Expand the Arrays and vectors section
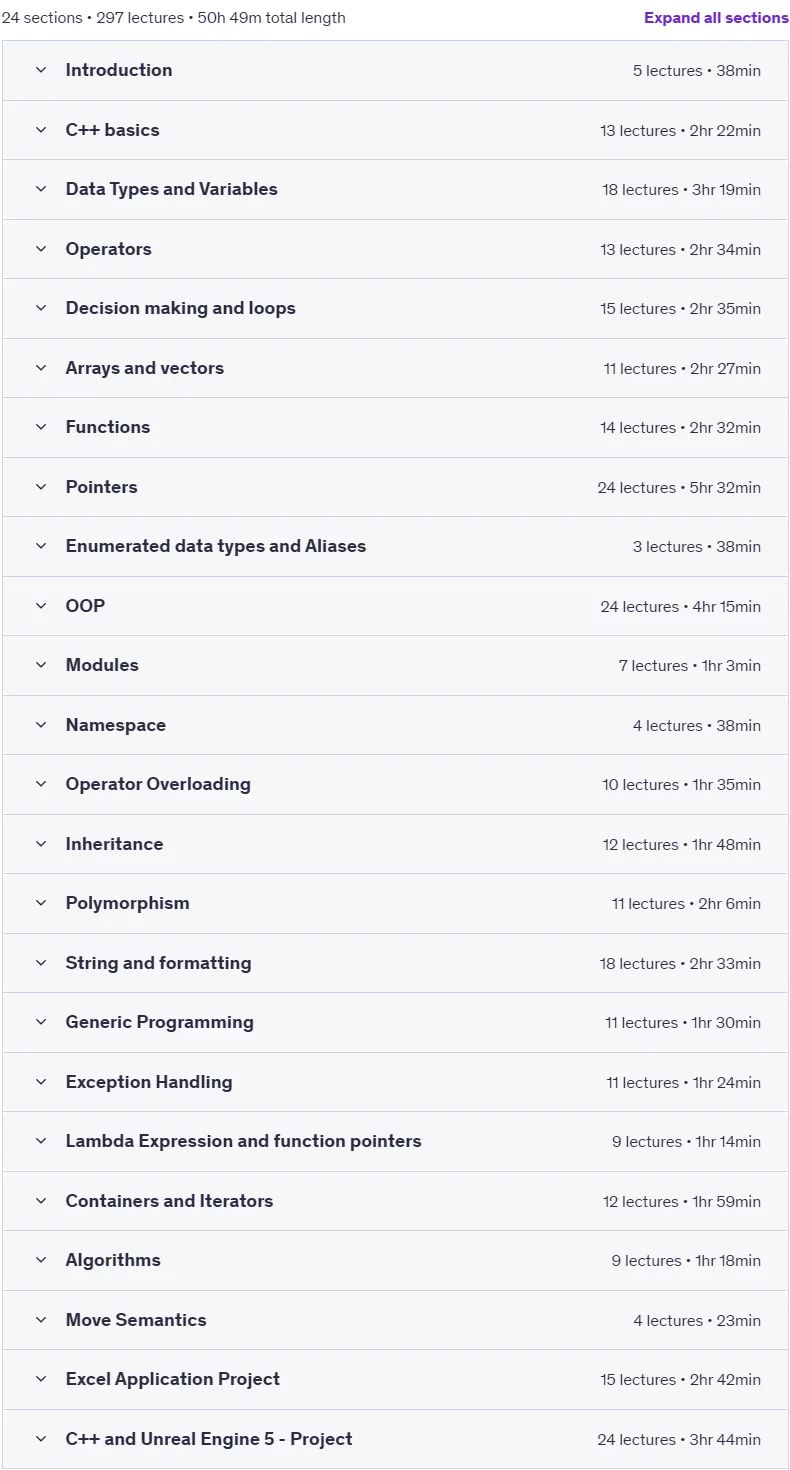 [x=395, y=368]
